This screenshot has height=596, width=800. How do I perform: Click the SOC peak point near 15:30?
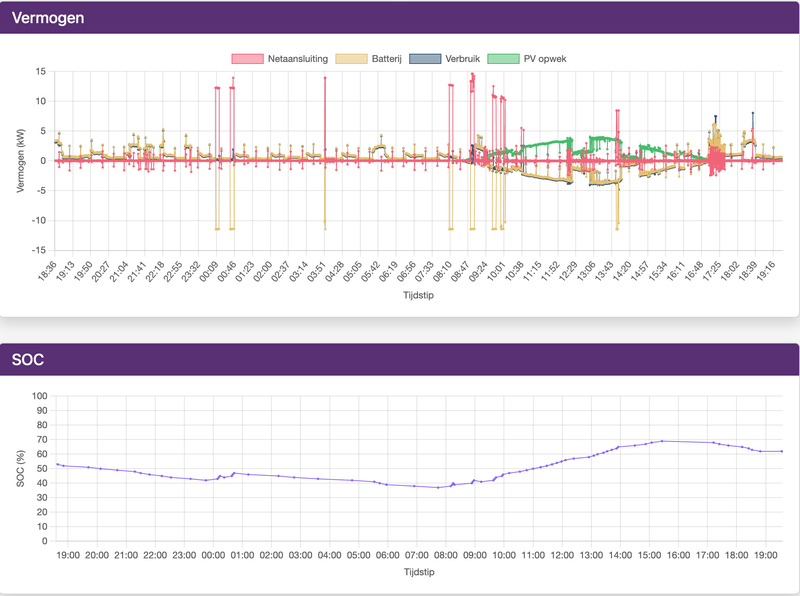point(662,441)
